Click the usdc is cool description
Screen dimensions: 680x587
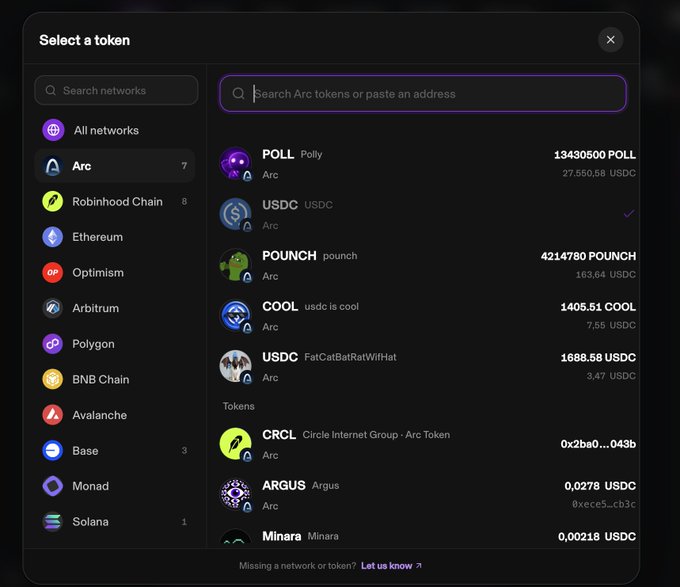pyautogui.click(x=332, y=307)
